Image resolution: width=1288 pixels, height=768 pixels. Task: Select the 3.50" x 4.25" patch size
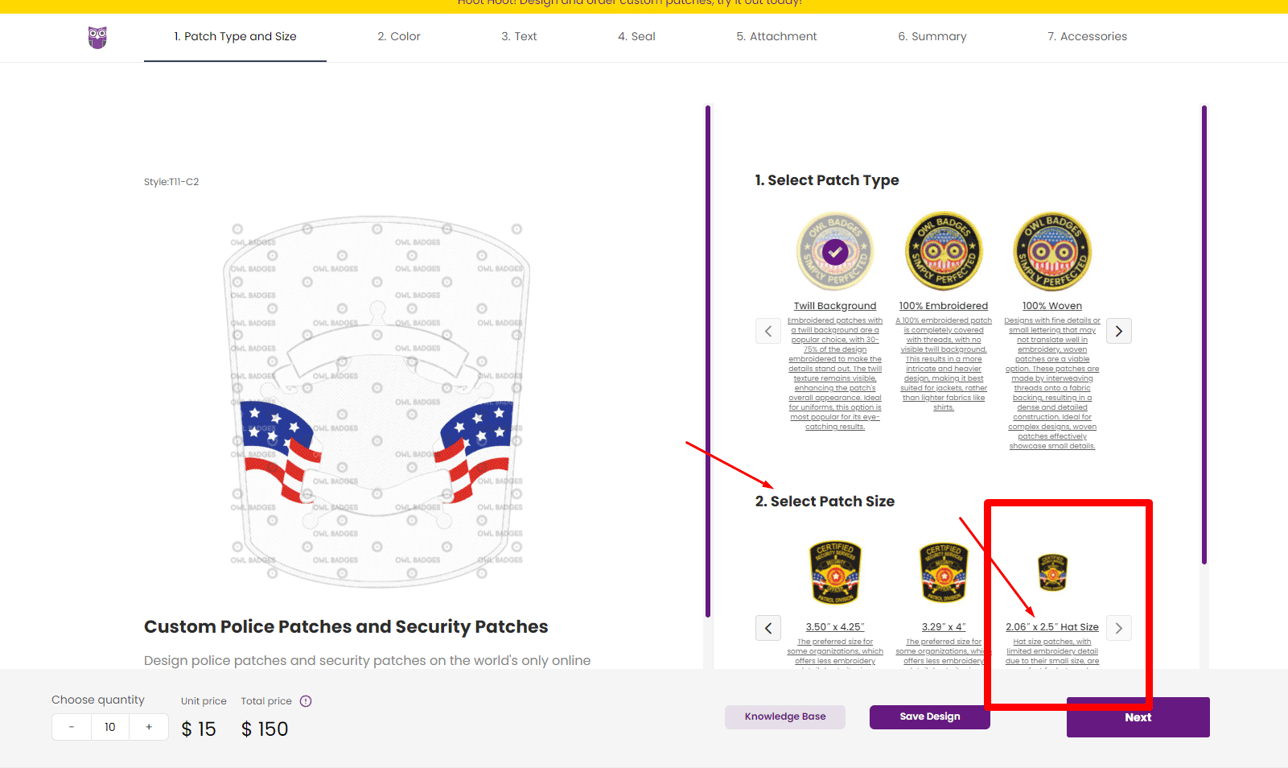(835, 573)
